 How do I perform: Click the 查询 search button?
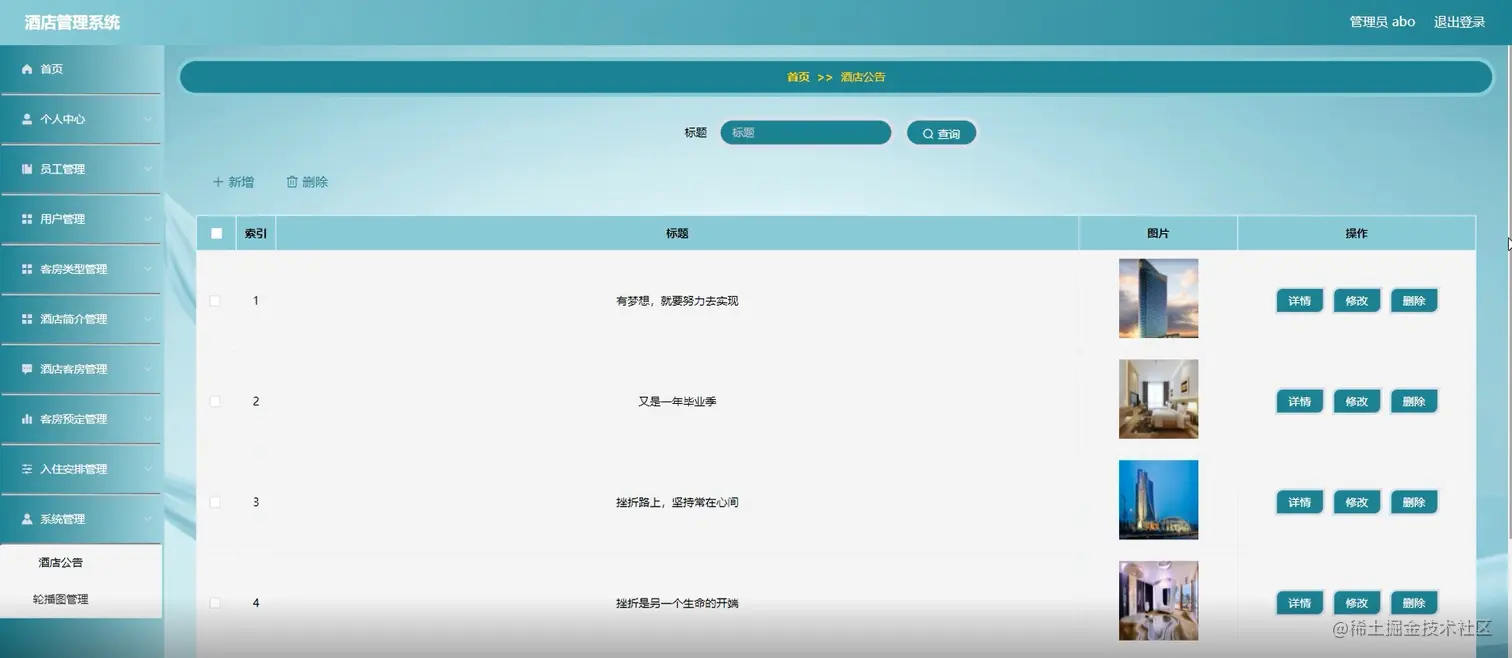pyautogui.click(x=941, y=133)
